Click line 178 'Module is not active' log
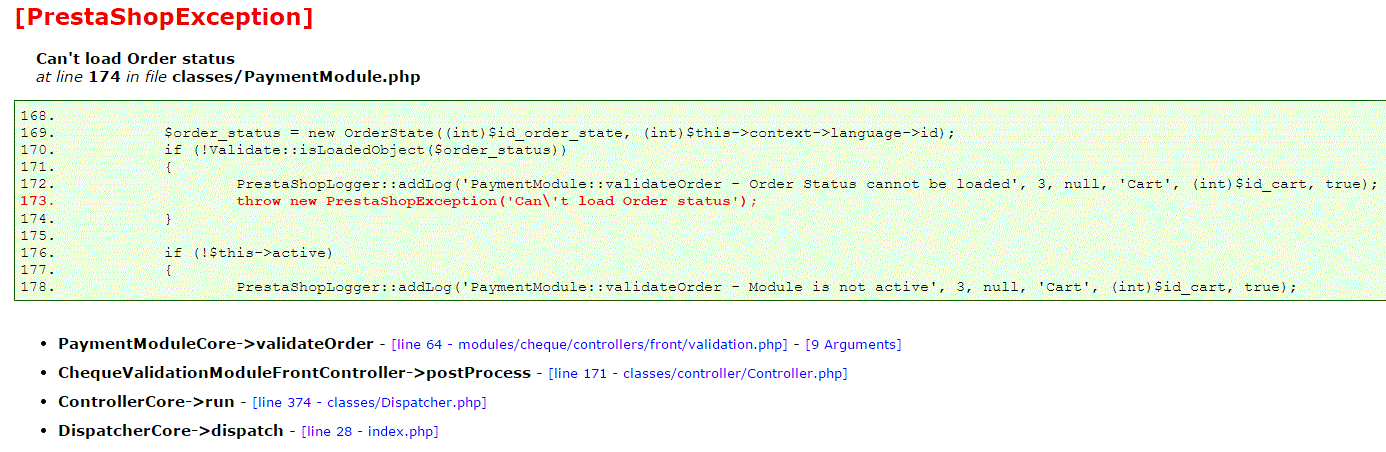This screenshot has height=452, width=1386. point(766,287)
